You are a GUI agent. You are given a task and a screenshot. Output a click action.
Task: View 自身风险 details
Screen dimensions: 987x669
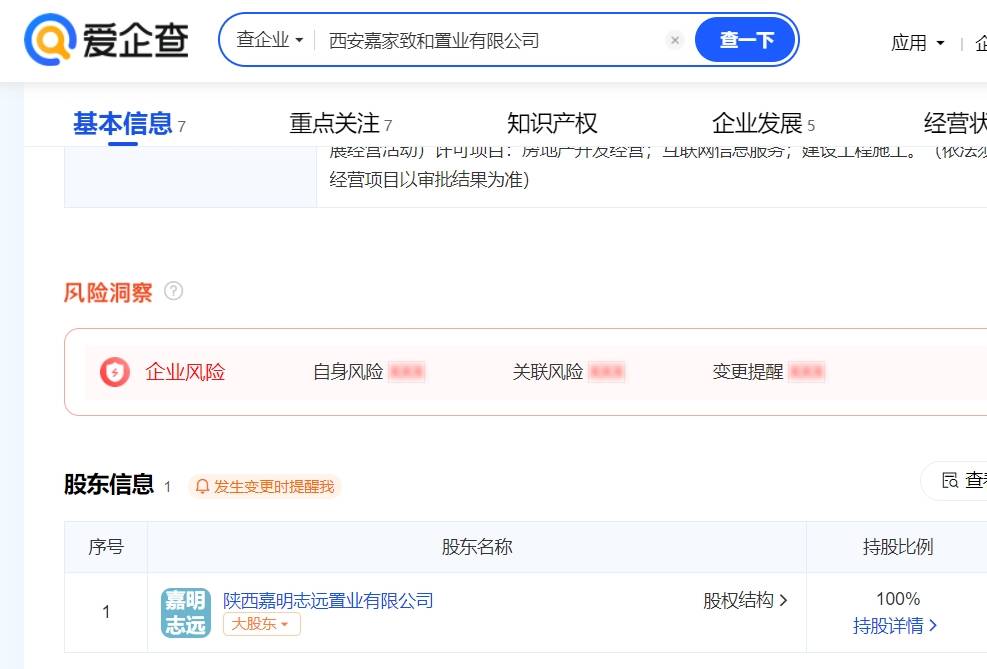click(369, 372)
